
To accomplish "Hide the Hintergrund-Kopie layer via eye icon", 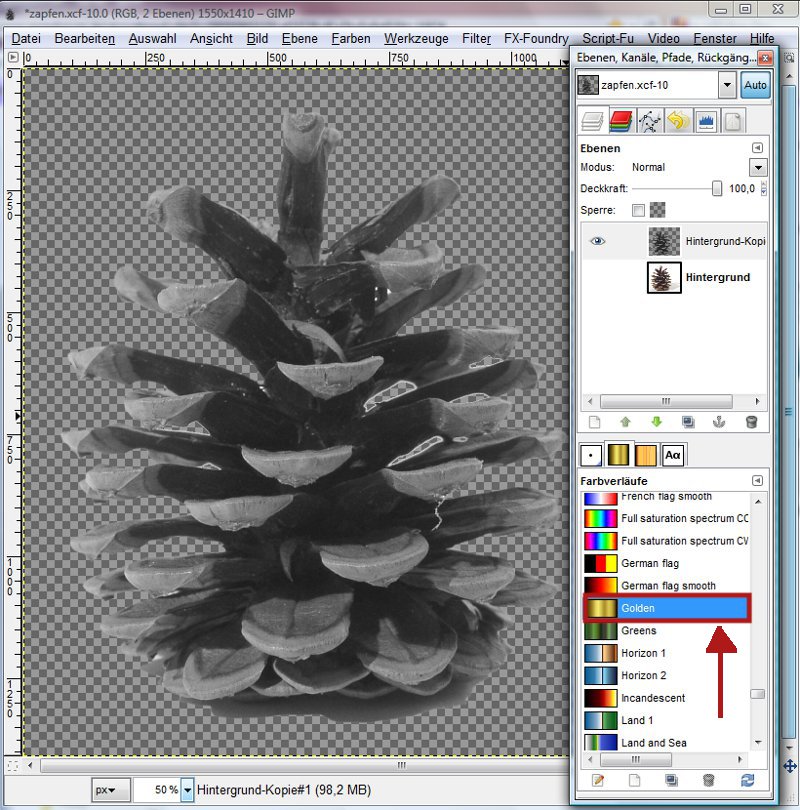I will coord(598,241).
